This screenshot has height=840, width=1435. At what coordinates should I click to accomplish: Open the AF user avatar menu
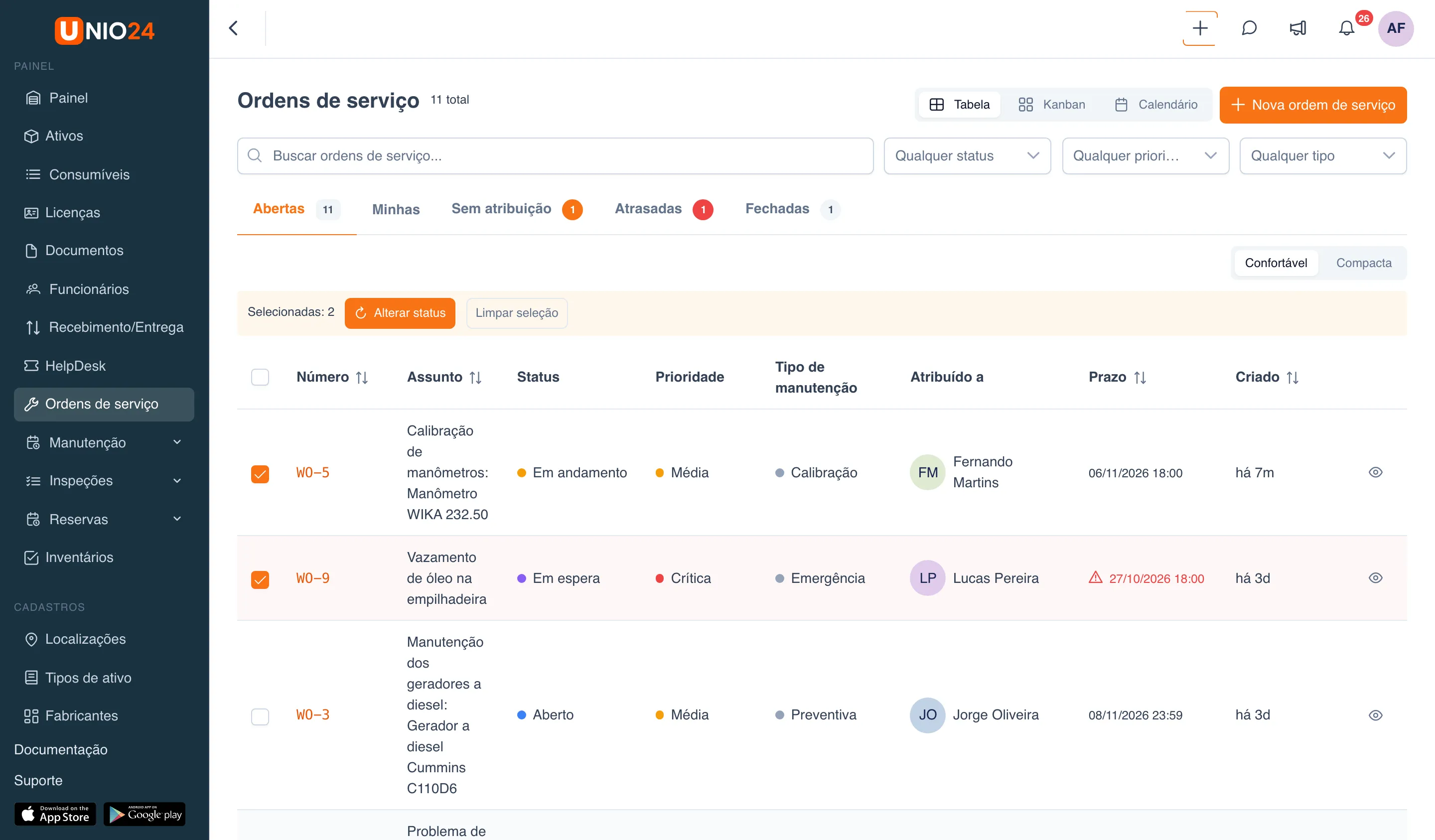(x=1395, y=28)
